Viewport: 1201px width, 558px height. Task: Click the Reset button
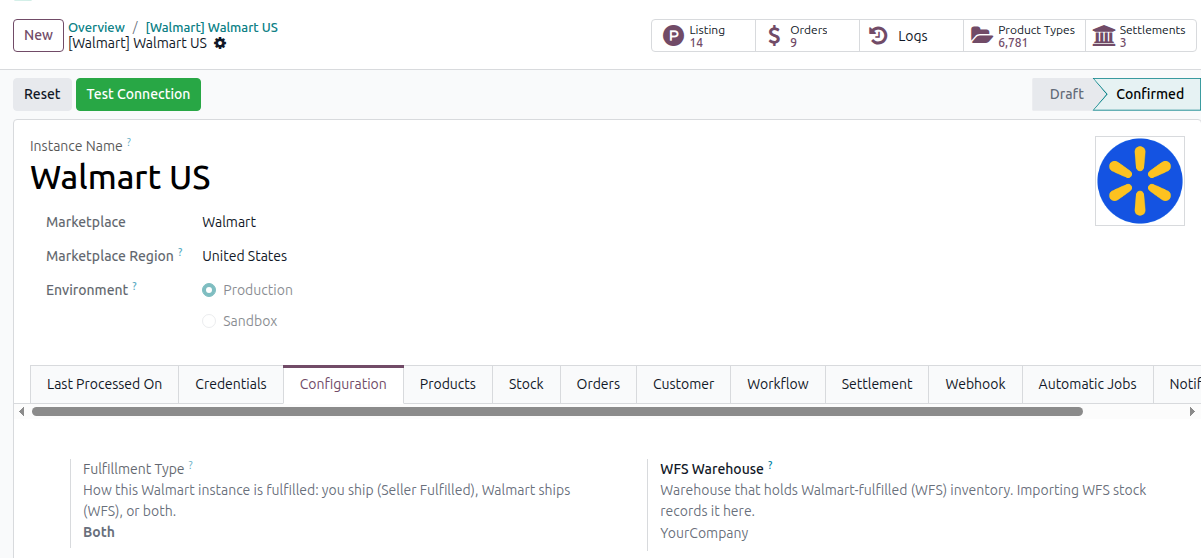click(x=42, y=94)
